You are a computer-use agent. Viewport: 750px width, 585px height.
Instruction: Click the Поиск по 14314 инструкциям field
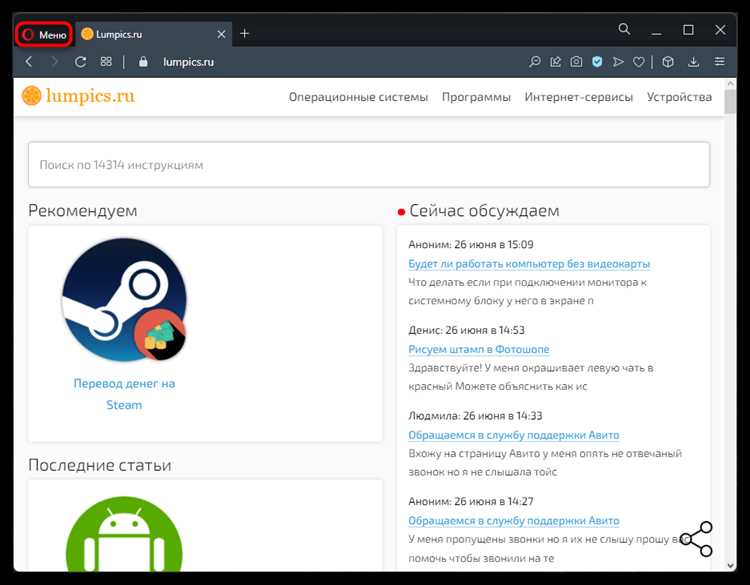(x=369, y=165)
